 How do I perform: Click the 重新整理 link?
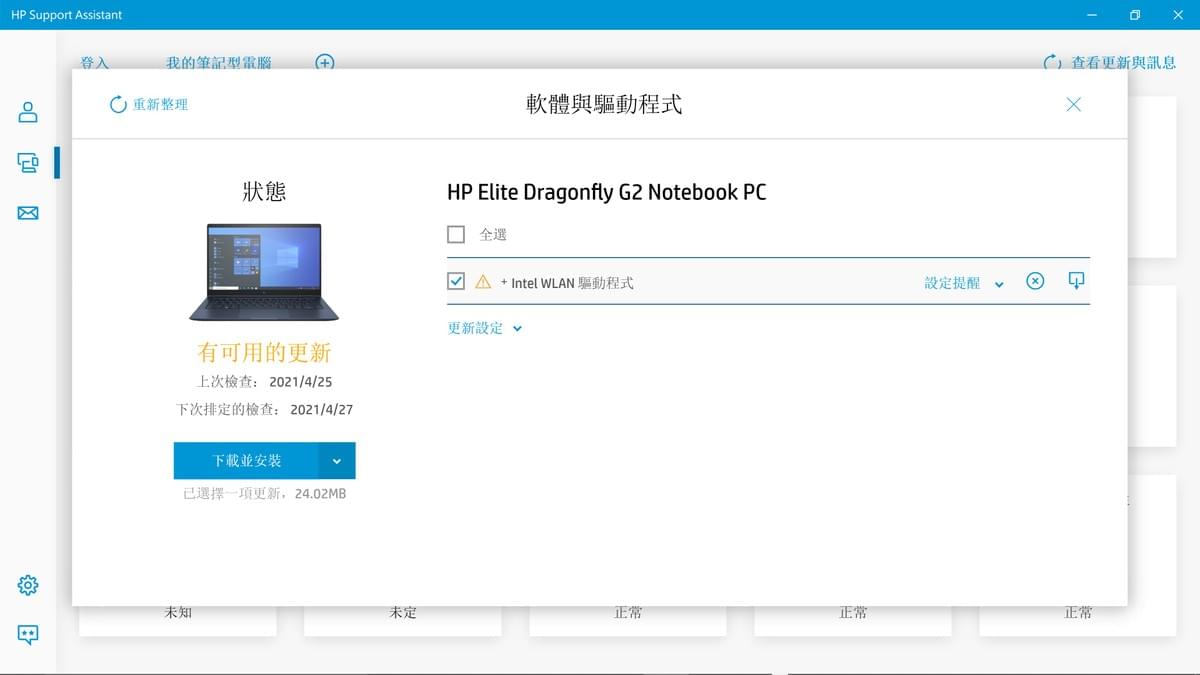pyautogui.click(x=160, y=104)
